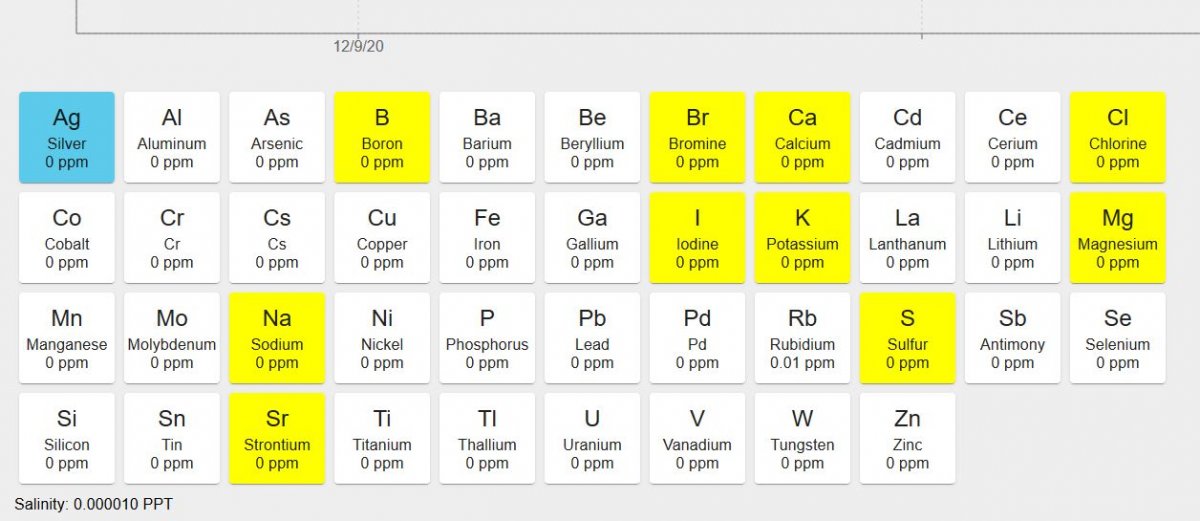Open the Rb Rubidium 0.01 ppm tile
The height and width of the screenshot is (521, 1200).
(802, 338)
